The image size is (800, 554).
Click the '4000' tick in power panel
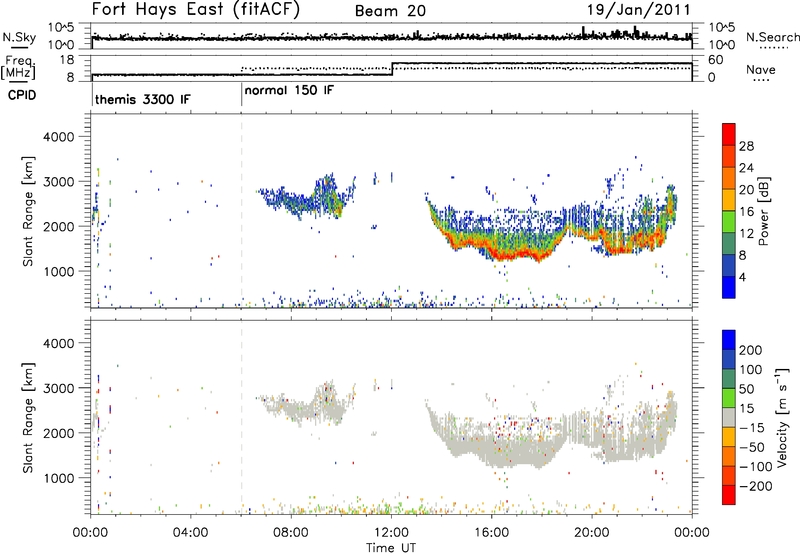pos(59,137)
